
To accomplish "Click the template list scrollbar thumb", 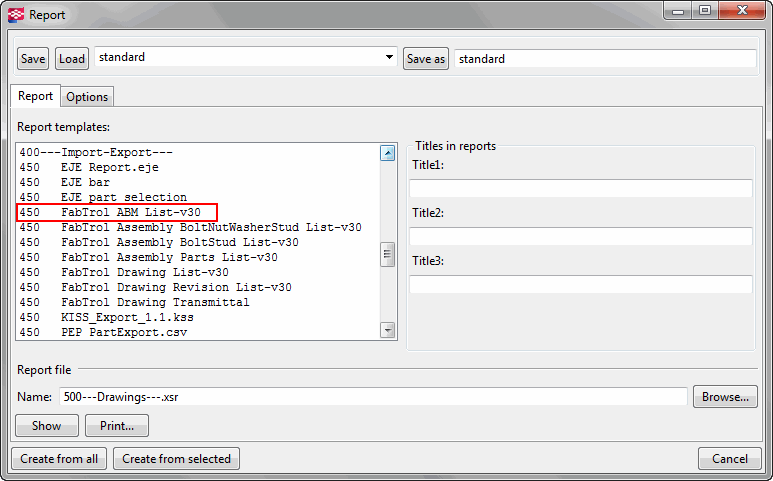I will (387, 254).
